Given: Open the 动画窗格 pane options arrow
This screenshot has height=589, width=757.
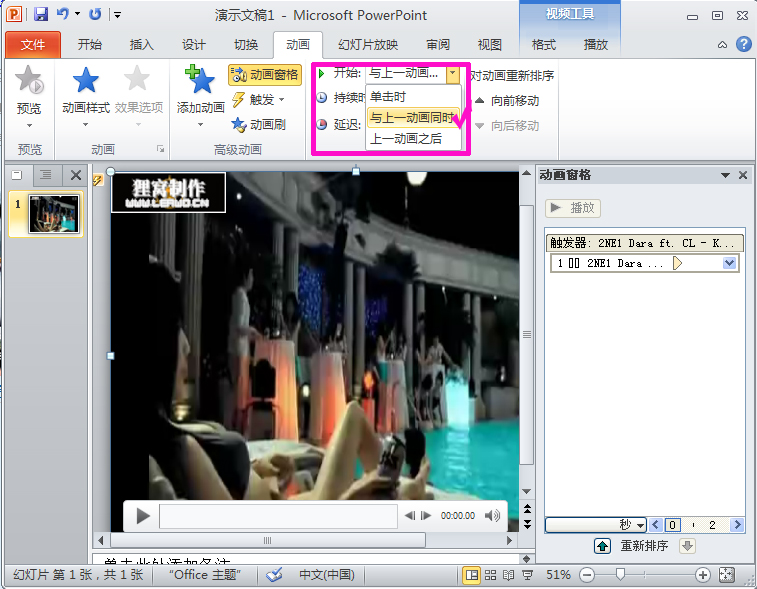Looking at the screenshot, I should [725, 175].
